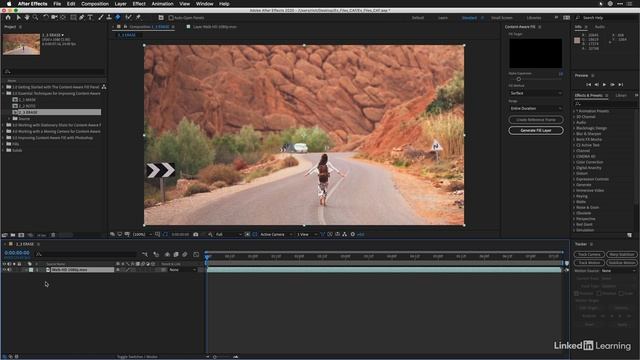This screenshot has width=640, height=360.
Task: Click the Info panel color swatch
Action: coord(577,40)
